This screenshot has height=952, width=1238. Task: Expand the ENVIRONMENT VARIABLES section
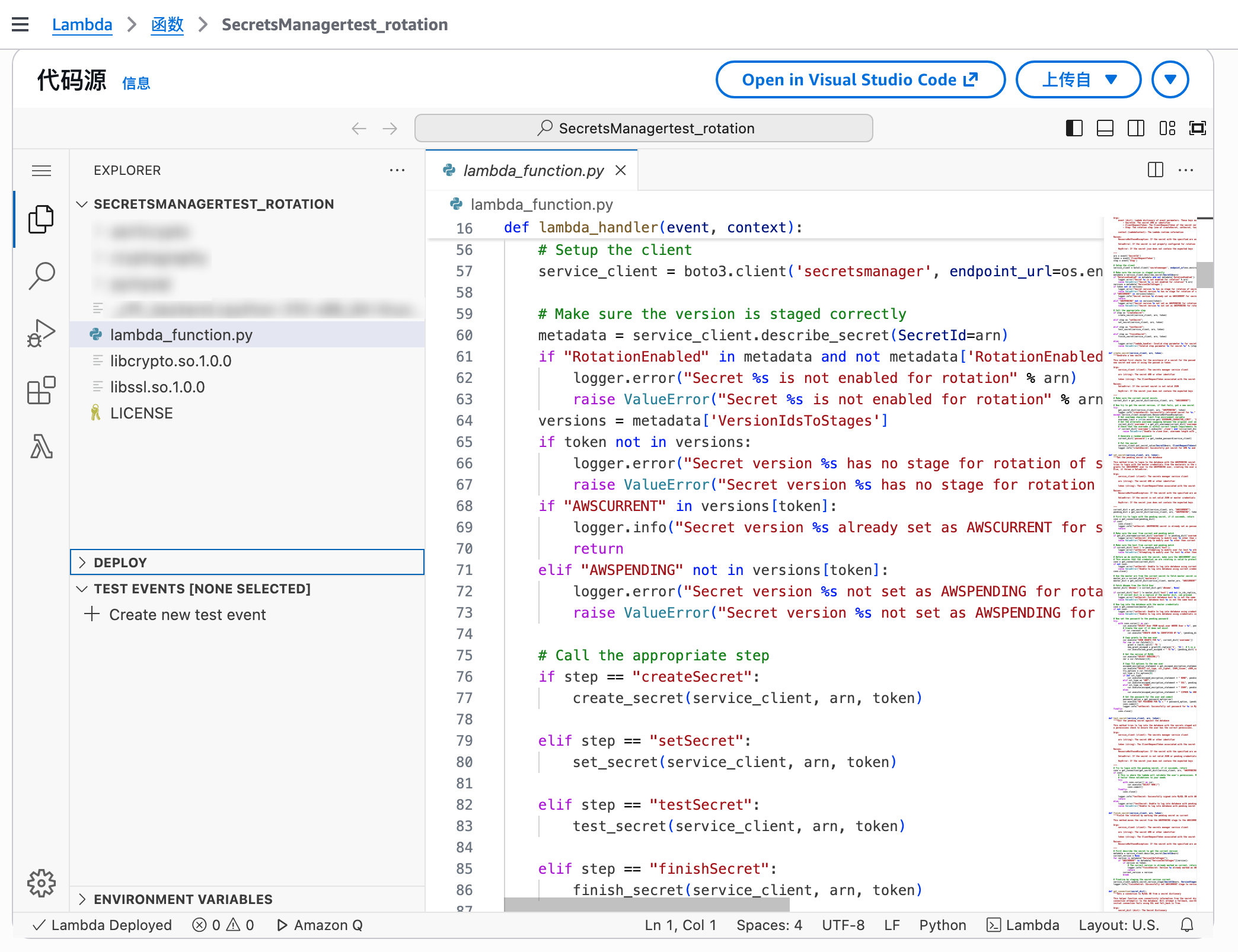click(x=183, y=899)
